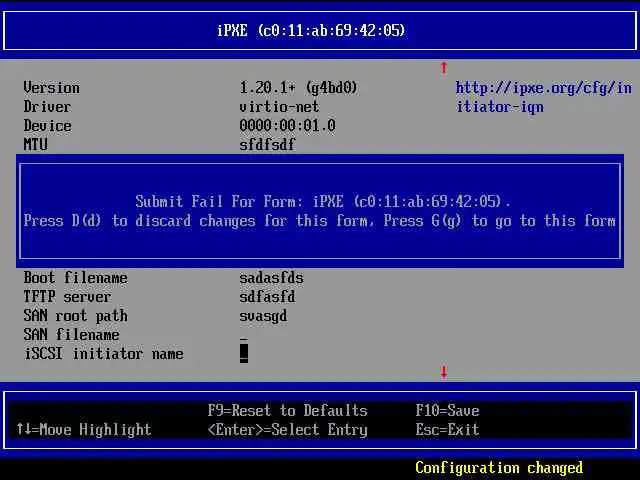Image resolution: width=640 pixels, height=480 pixels.
Task: Click the MTU value sfdfsdf
Action: [267, 144]
